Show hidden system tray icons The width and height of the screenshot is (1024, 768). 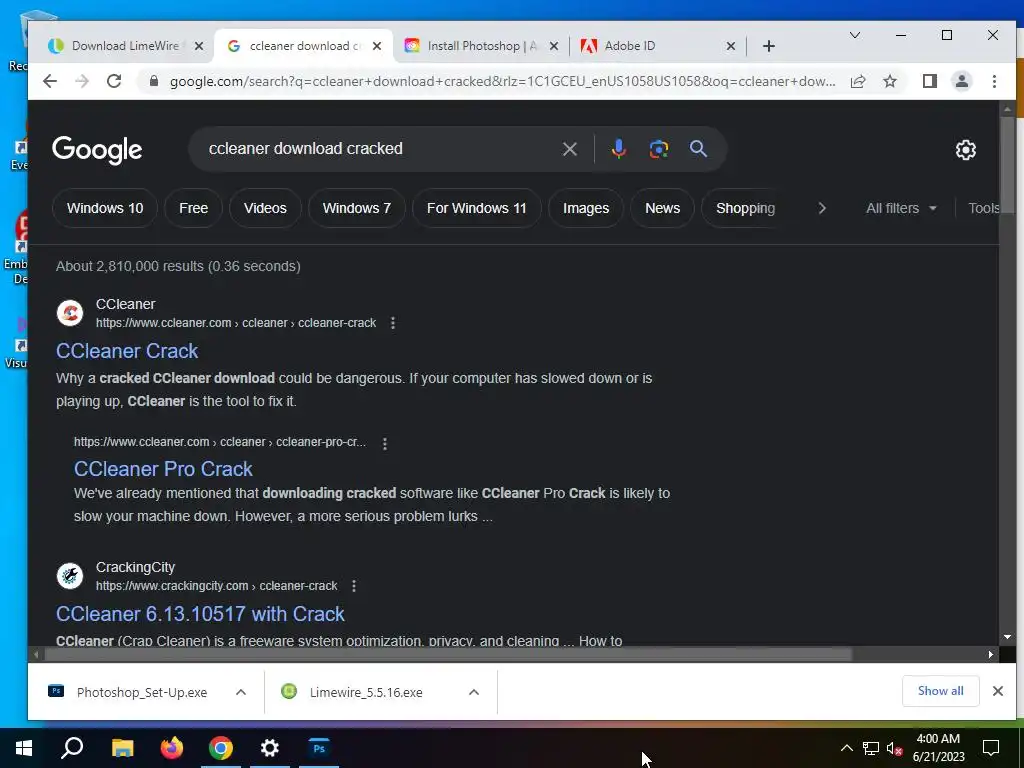pos(846,748)
